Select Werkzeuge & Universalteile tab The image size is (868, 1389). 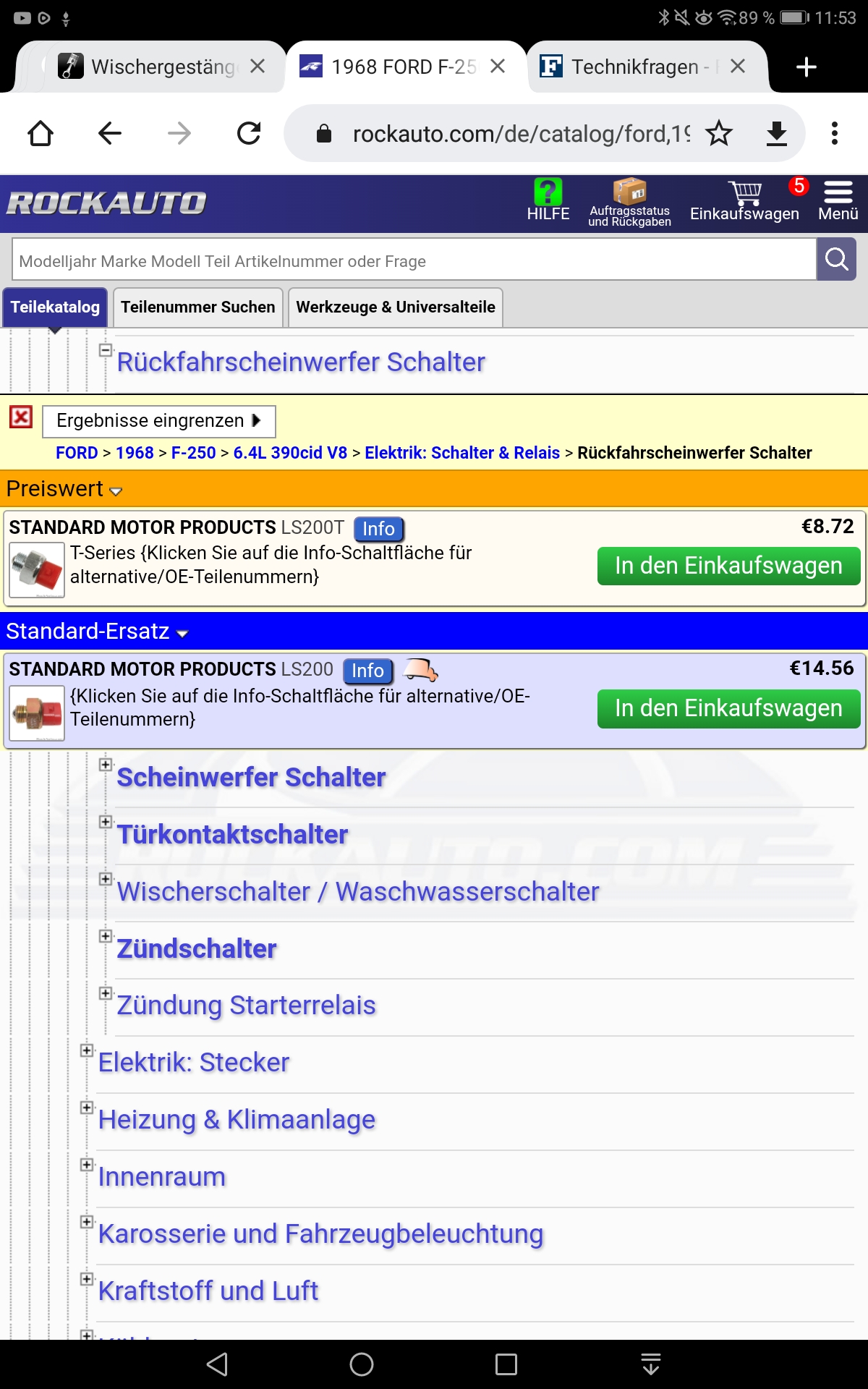coord(396,307)
